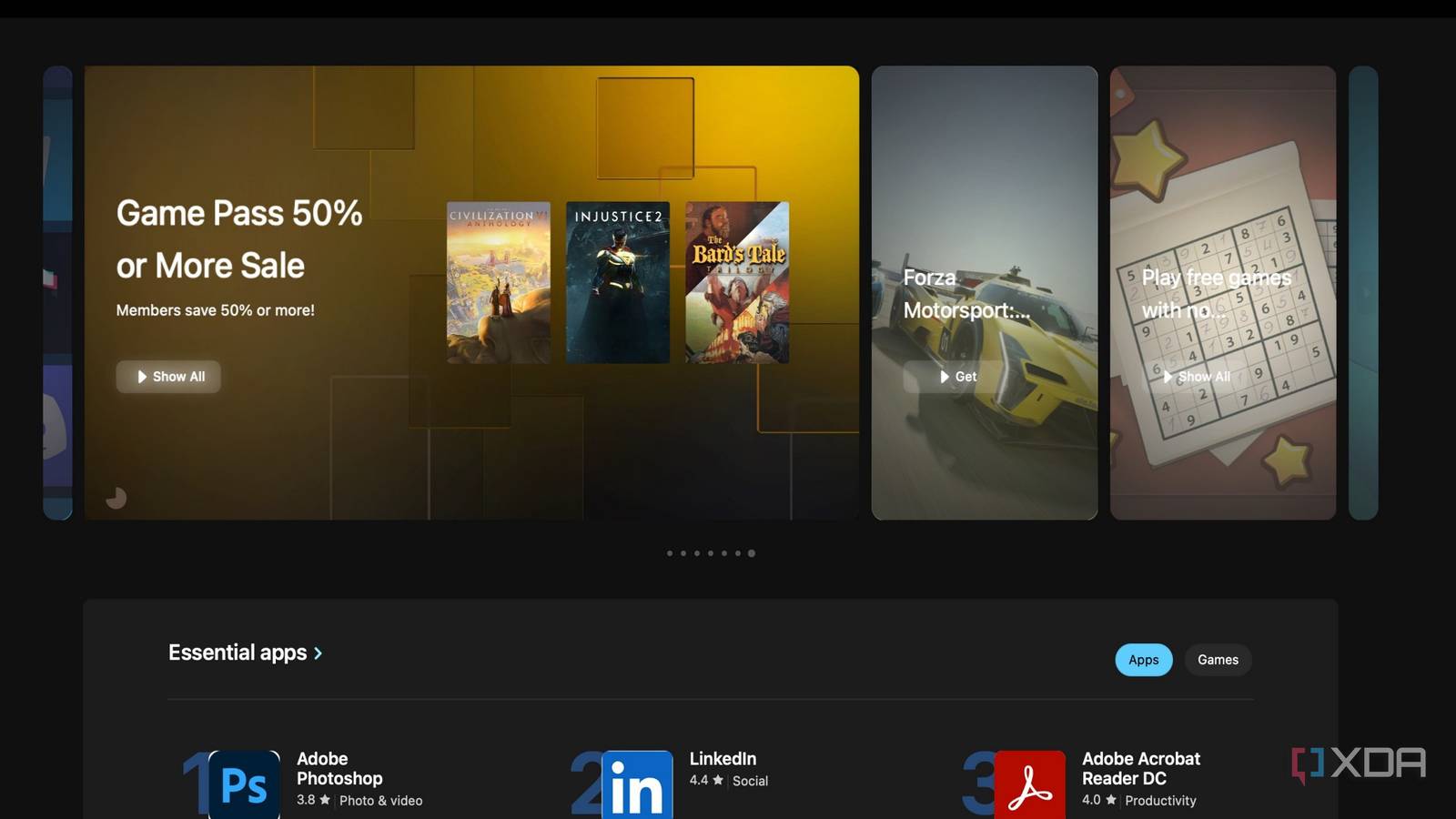This screenshot has height=819, width=1456.
Task: Open the LinkedIn app icon
Action: pyautogui.click(x=637, y=784)
